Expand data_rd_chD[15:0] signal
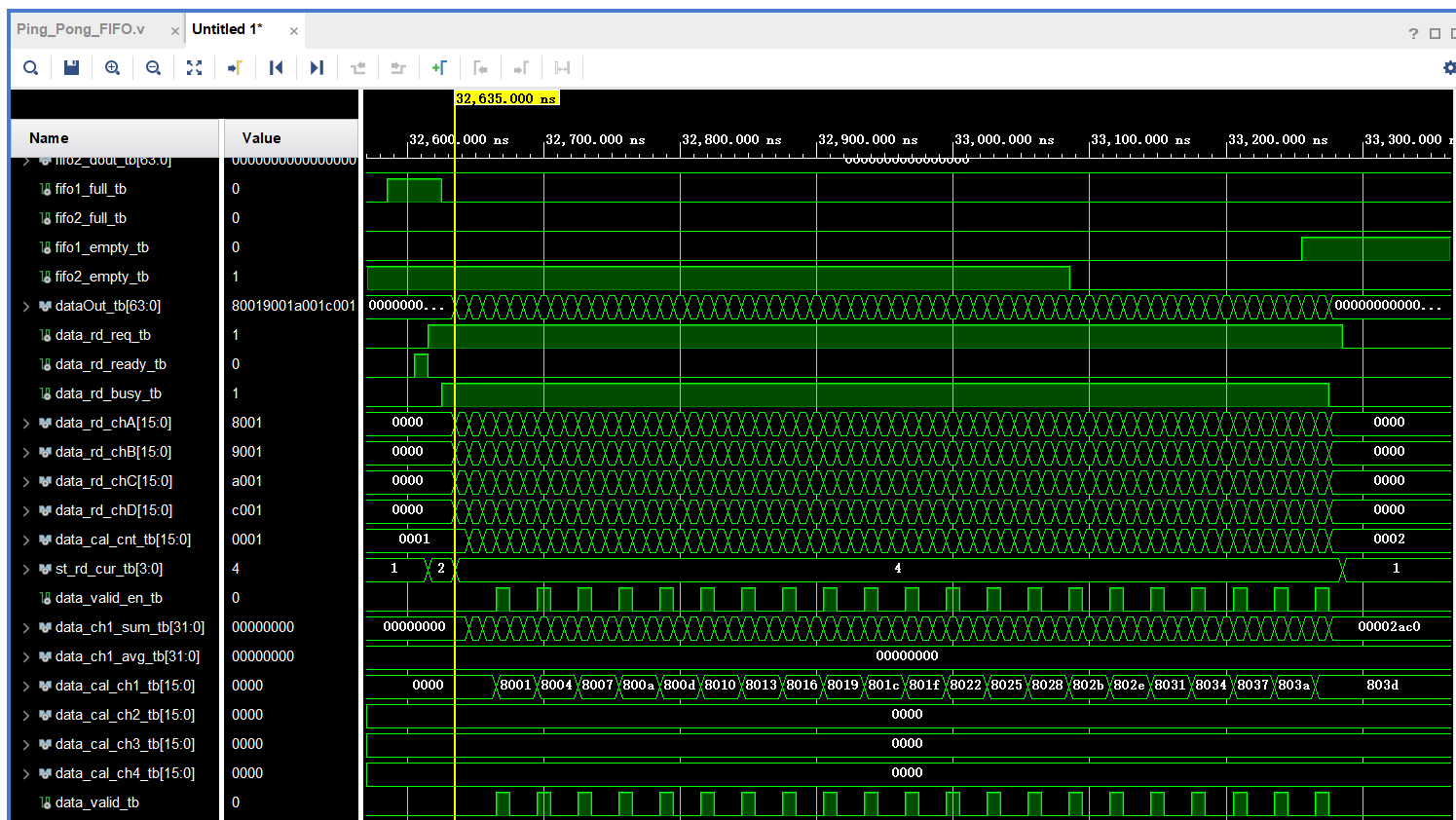 (26, 510)
